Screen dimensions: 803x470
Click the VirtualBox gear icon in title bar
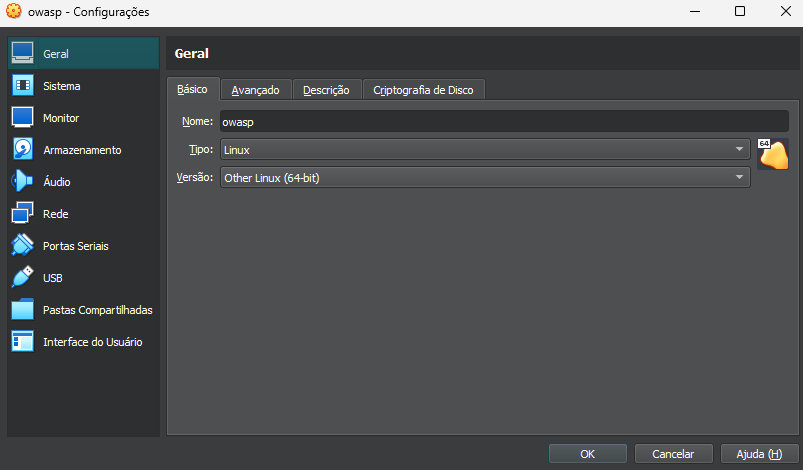[x=14, y=11]
